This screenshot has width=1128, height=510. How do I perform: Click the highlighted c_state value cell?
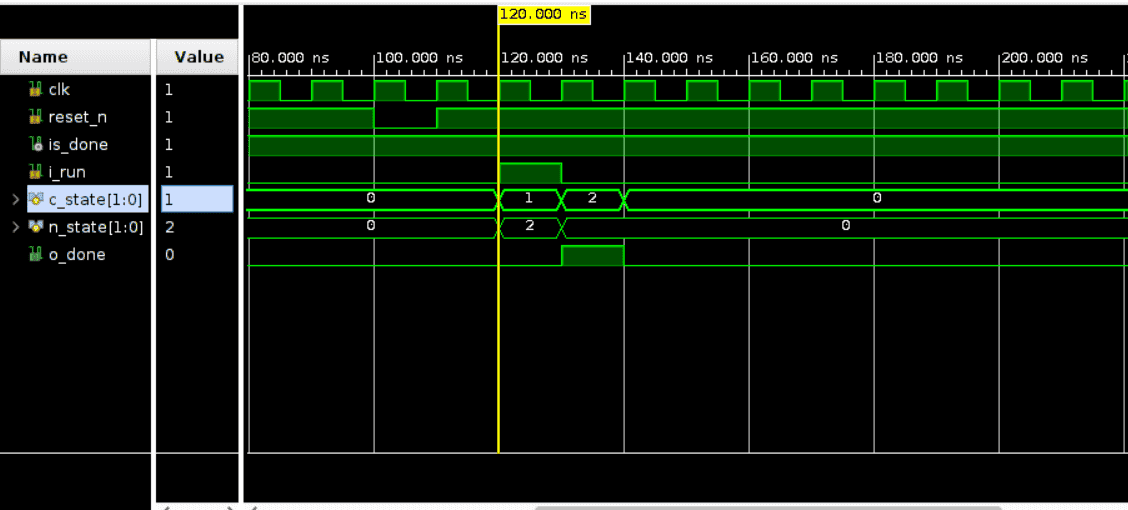(197, 199)
